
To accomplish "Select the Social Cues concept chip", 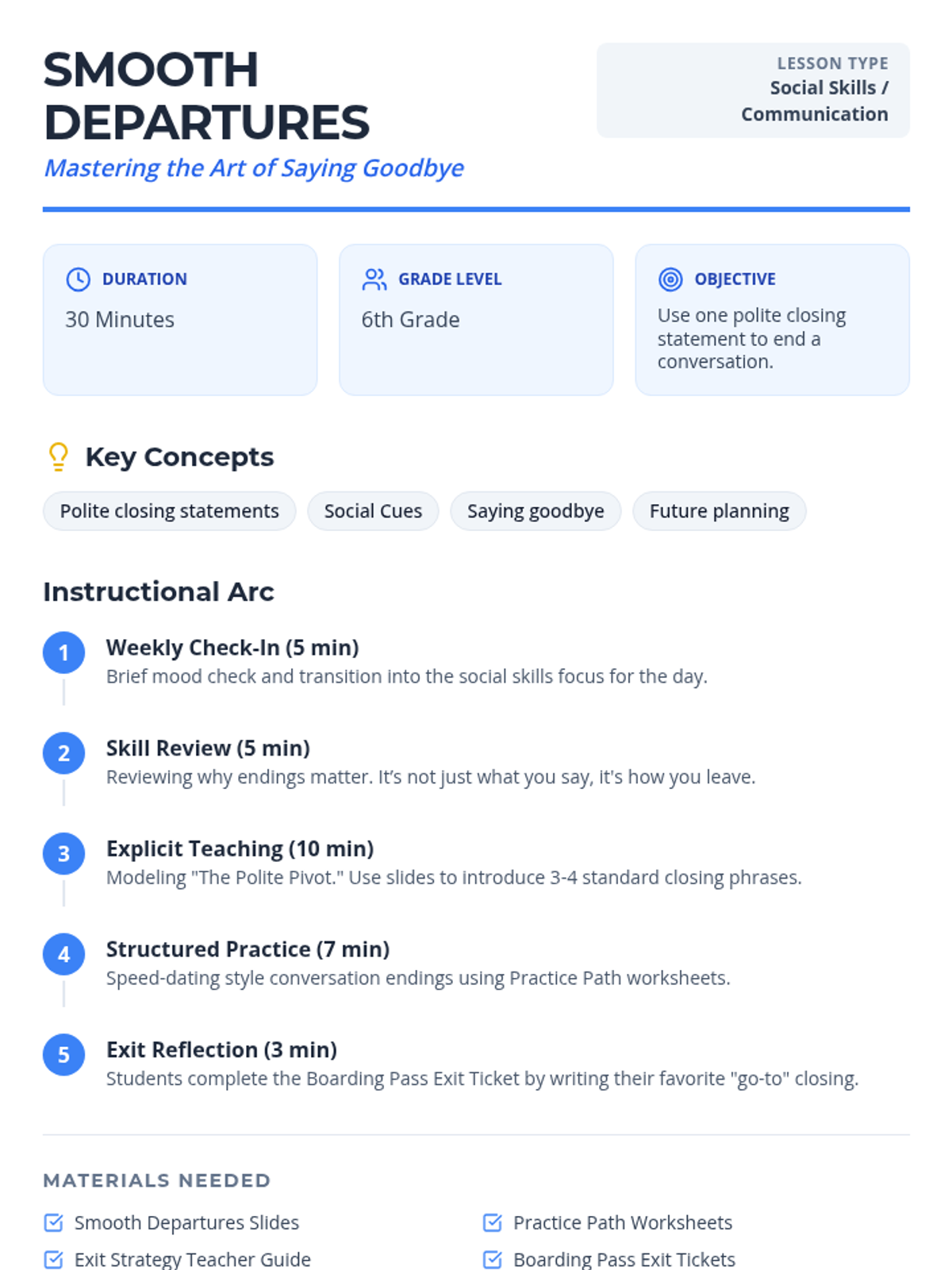I will (x=373, y=511).
